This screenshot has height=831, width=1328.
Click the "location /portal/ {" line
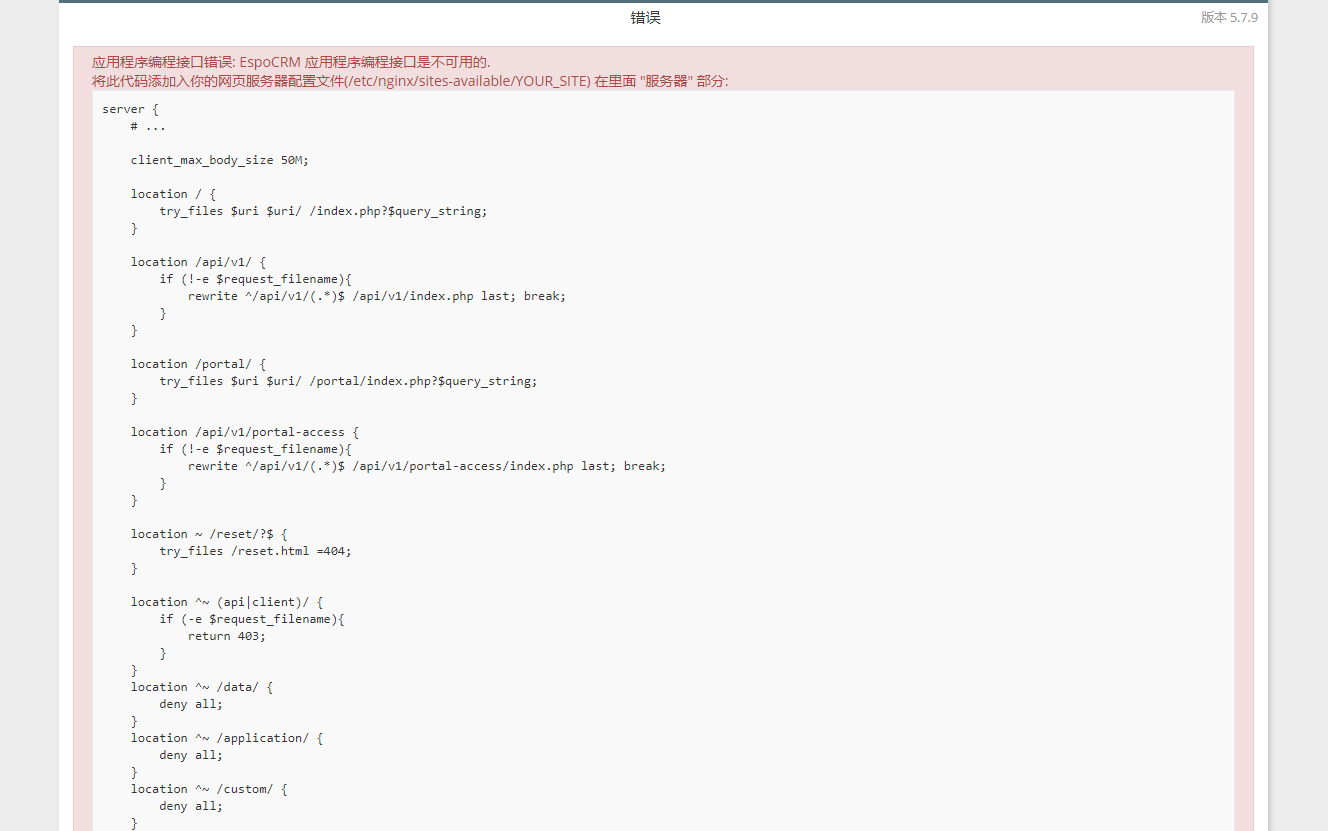tap(198, 364)
